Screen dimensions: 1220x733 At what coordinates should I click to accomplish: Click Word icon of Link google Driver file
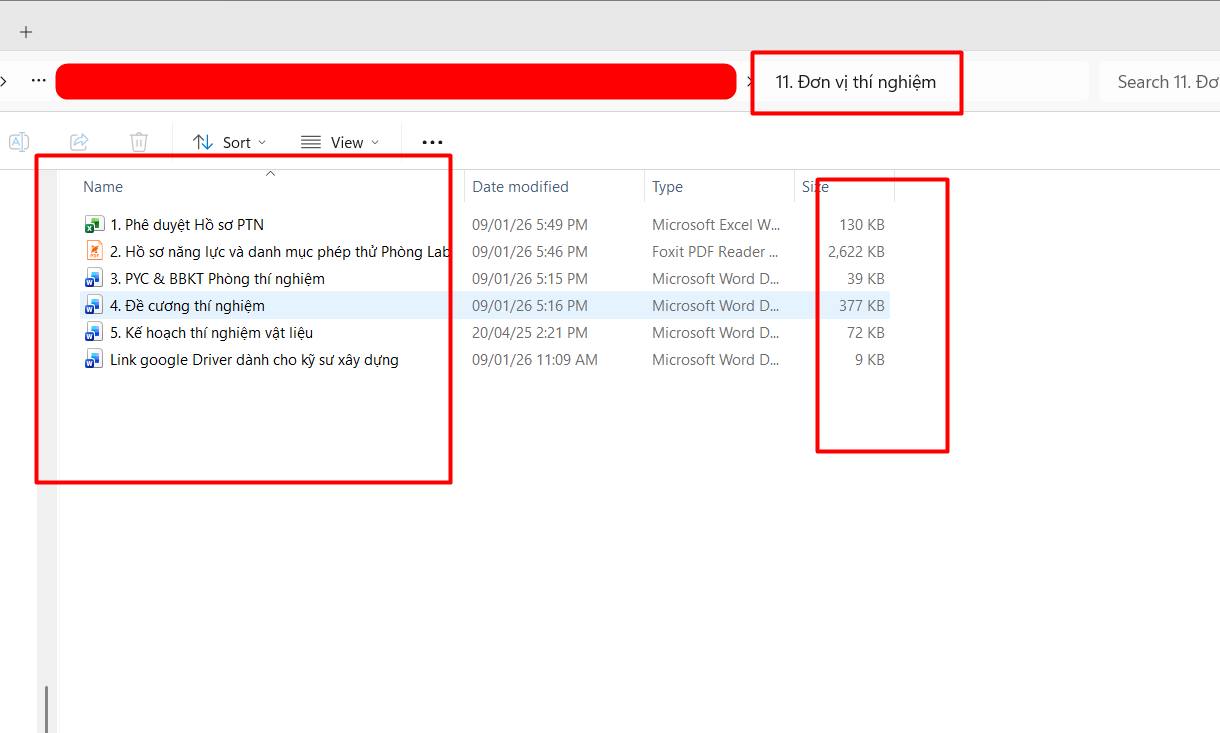click(94, 359)
